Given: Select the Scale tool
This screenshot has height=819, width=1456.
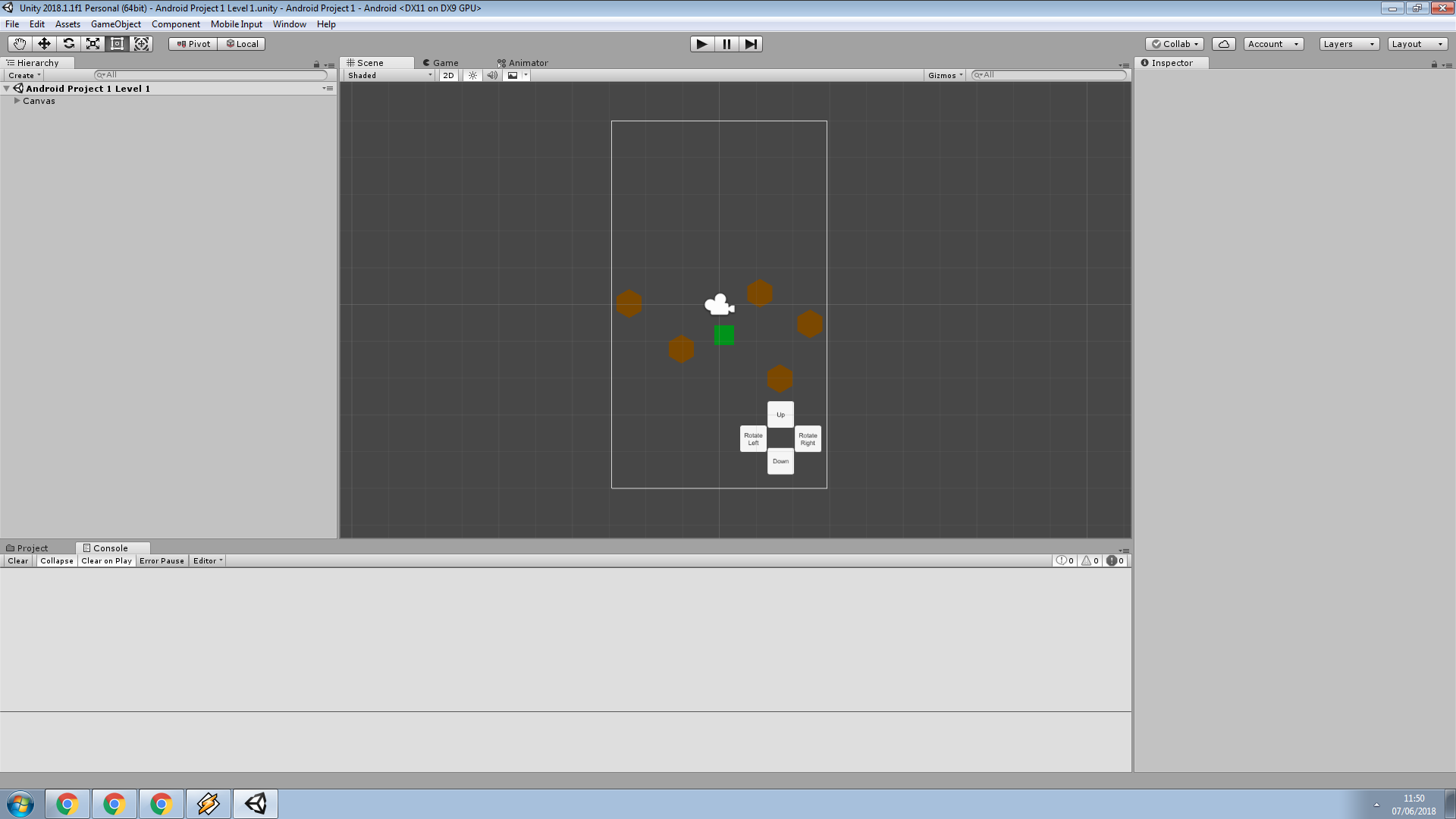Looking at the screenshot, I should pos(93,44).
